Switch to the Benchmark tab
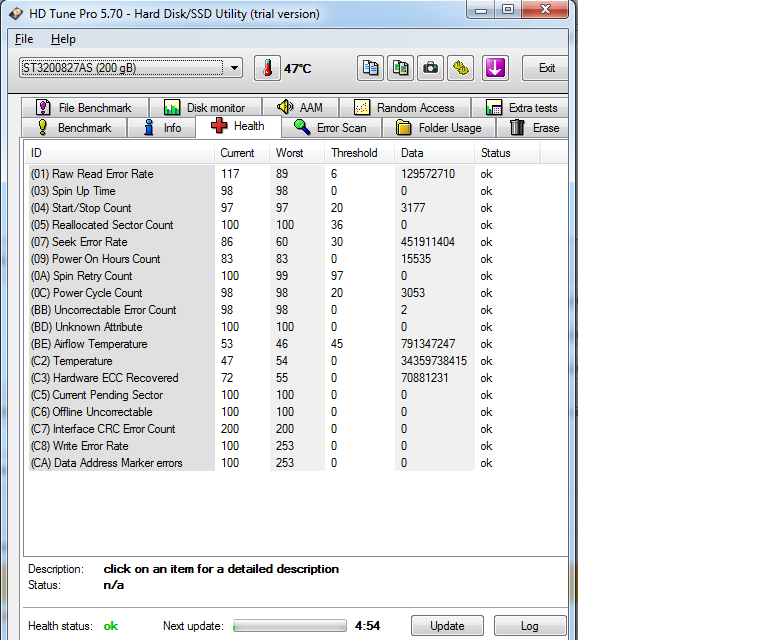Viewport: 768px width, 640px height. pyautogui.click(x=75, y=128)
